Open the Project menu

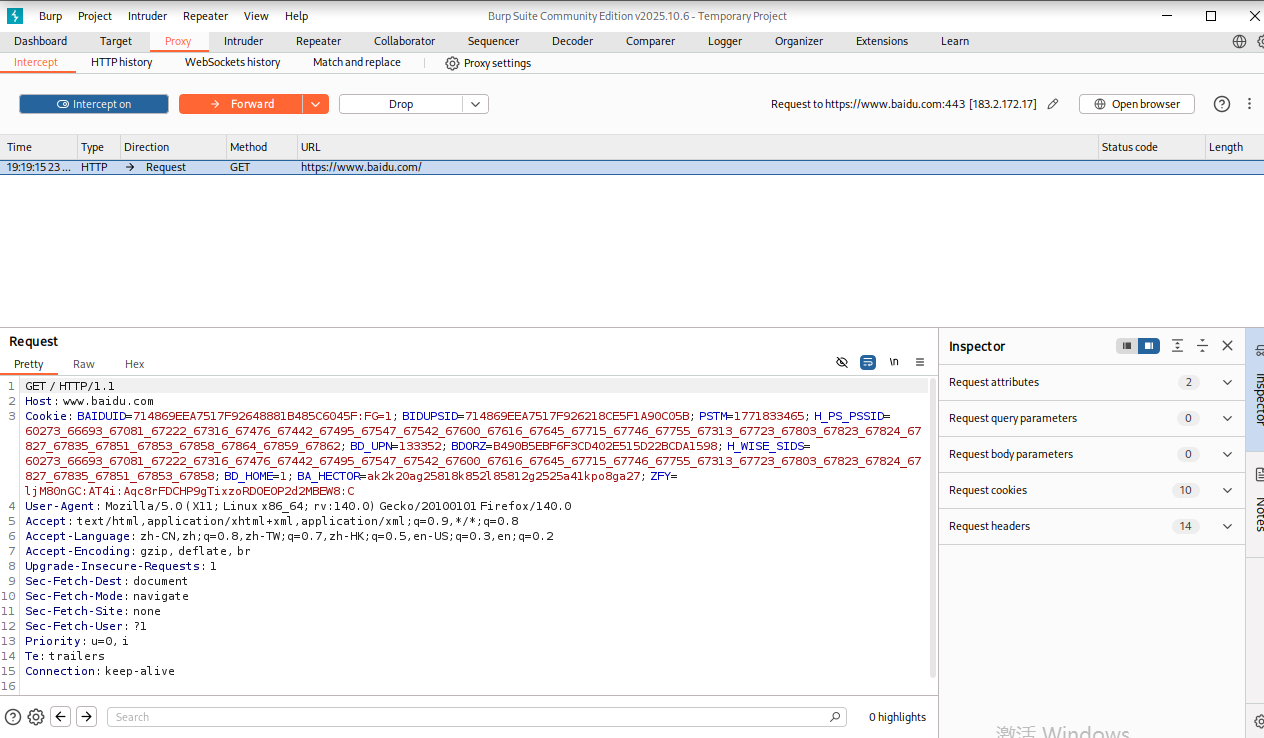(x=95, y=16)
